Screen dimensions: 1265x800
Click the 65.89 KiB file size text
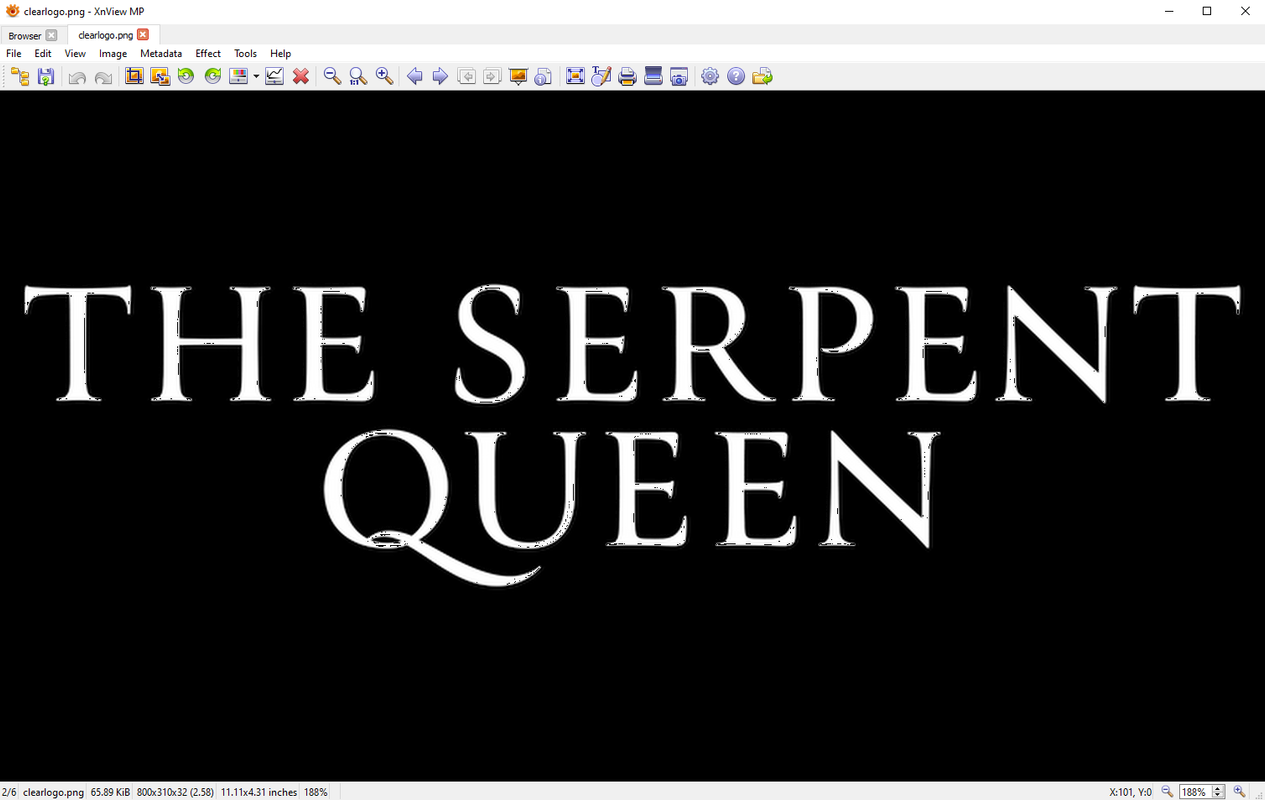click(x=110, y=792)
